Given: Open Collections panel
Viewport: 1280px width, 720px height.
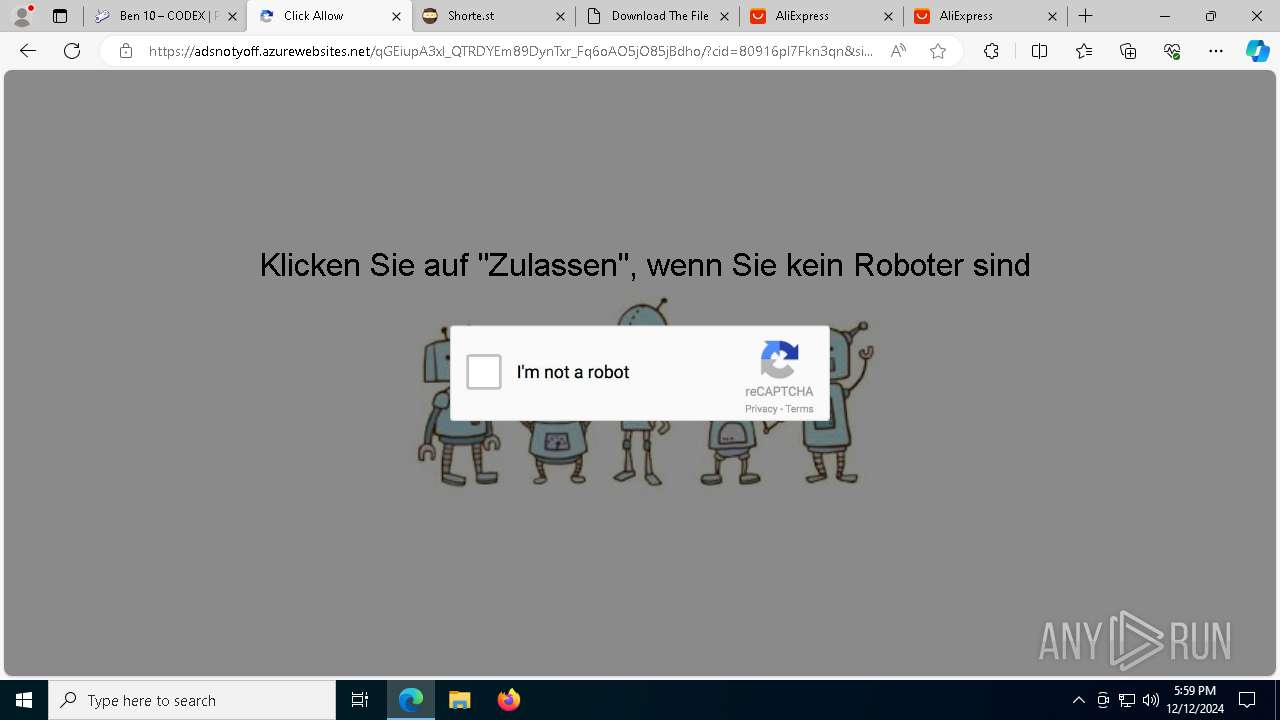Looking at the screenshot, I should tap(1128, 51).
